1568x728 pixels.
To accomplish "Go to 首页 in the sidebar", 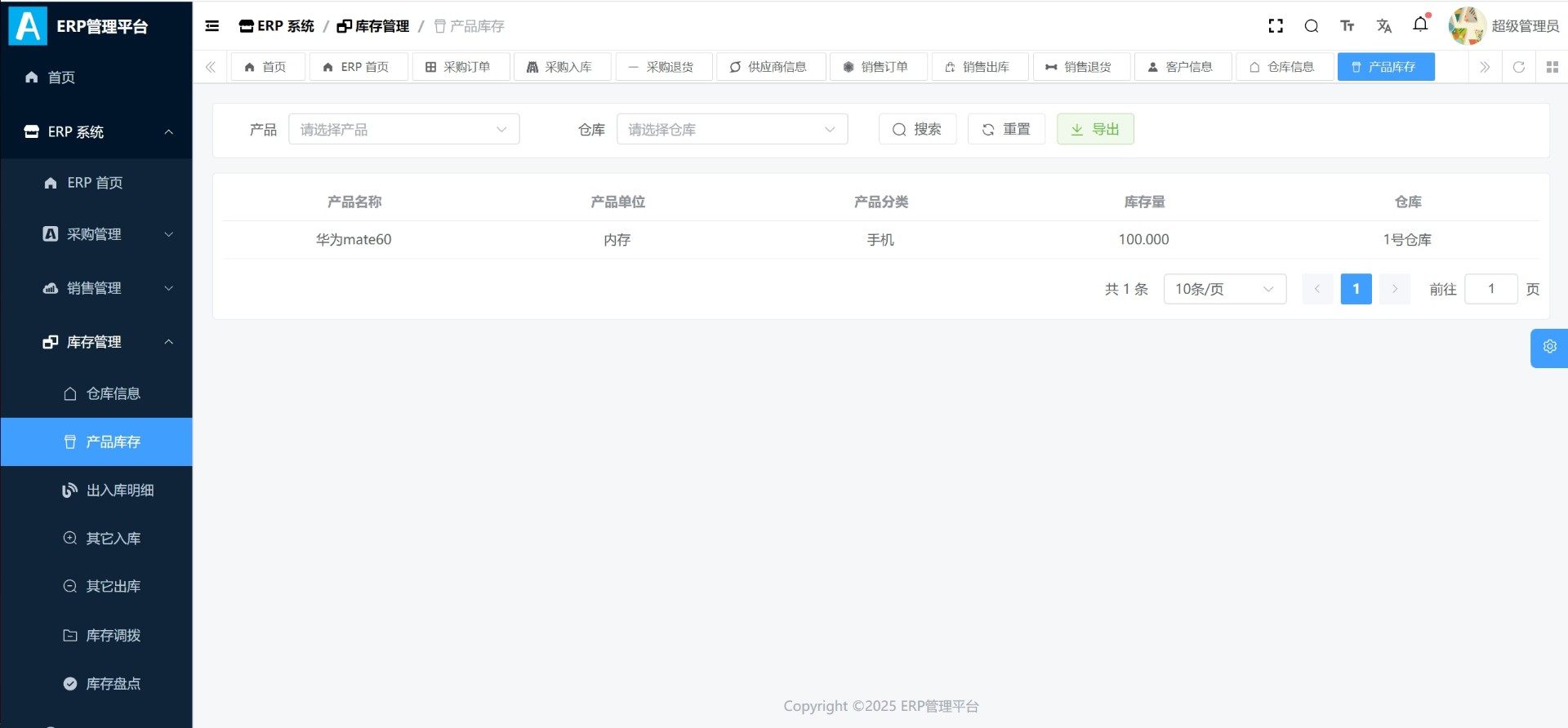I will tap(96, 78).
